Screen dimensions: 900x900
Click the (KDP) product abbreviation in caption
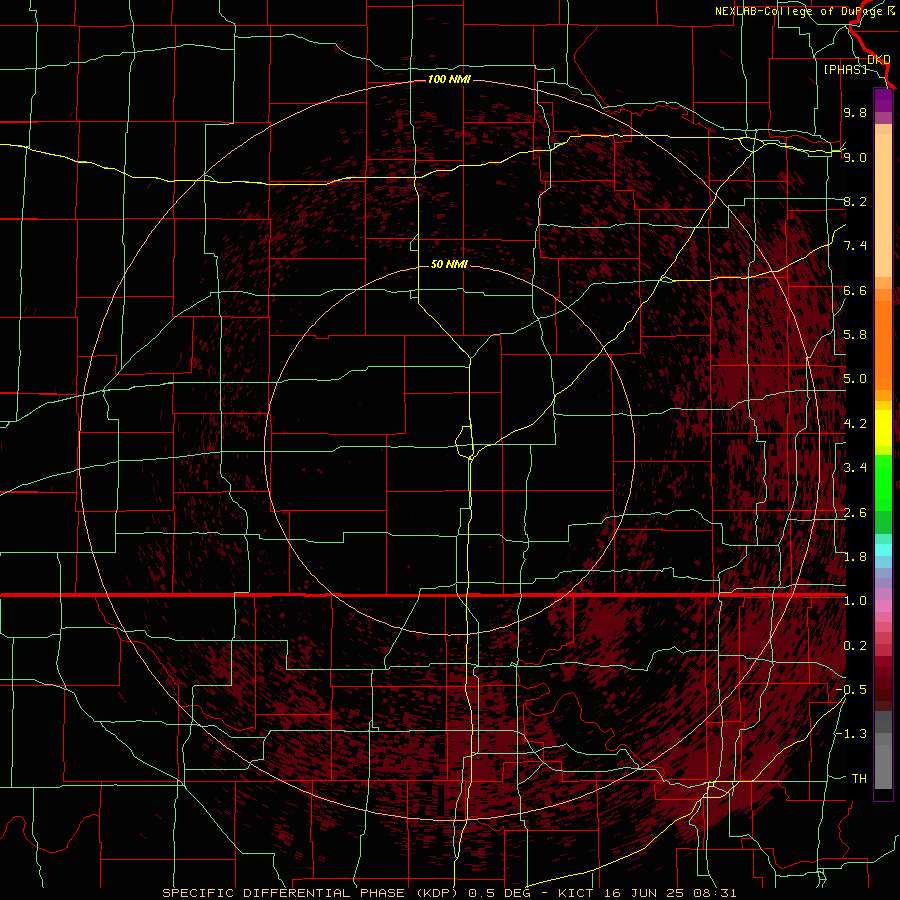[436, 893]
